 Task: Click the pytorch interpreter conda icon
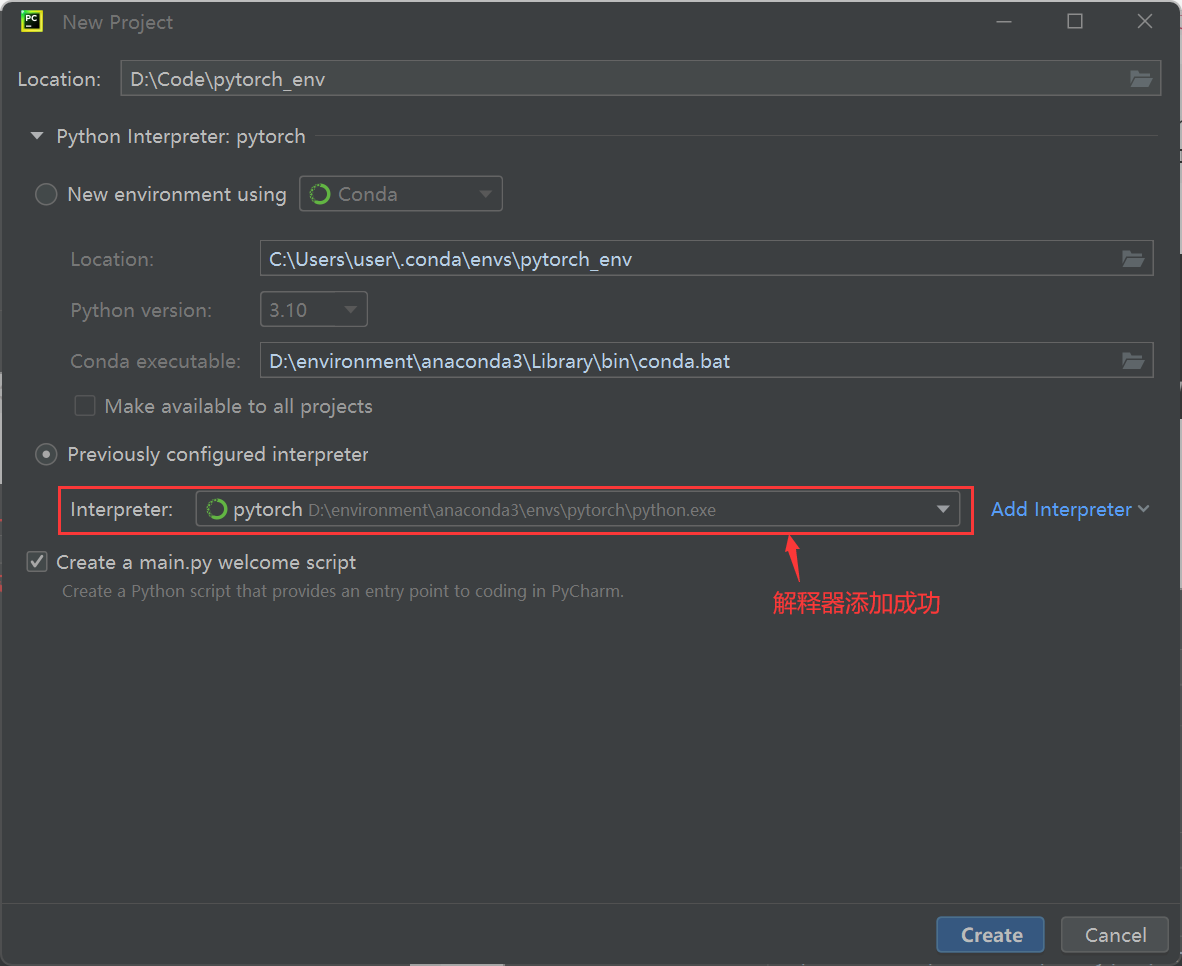pyautogui.click(x=216, y=510)
